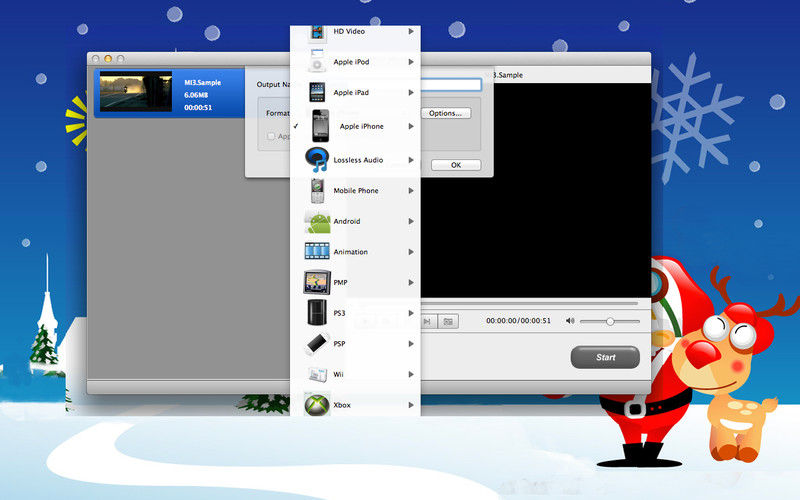The image size is (800, 500).
Task: Click the PMP player icon
Action: (317, 282)
